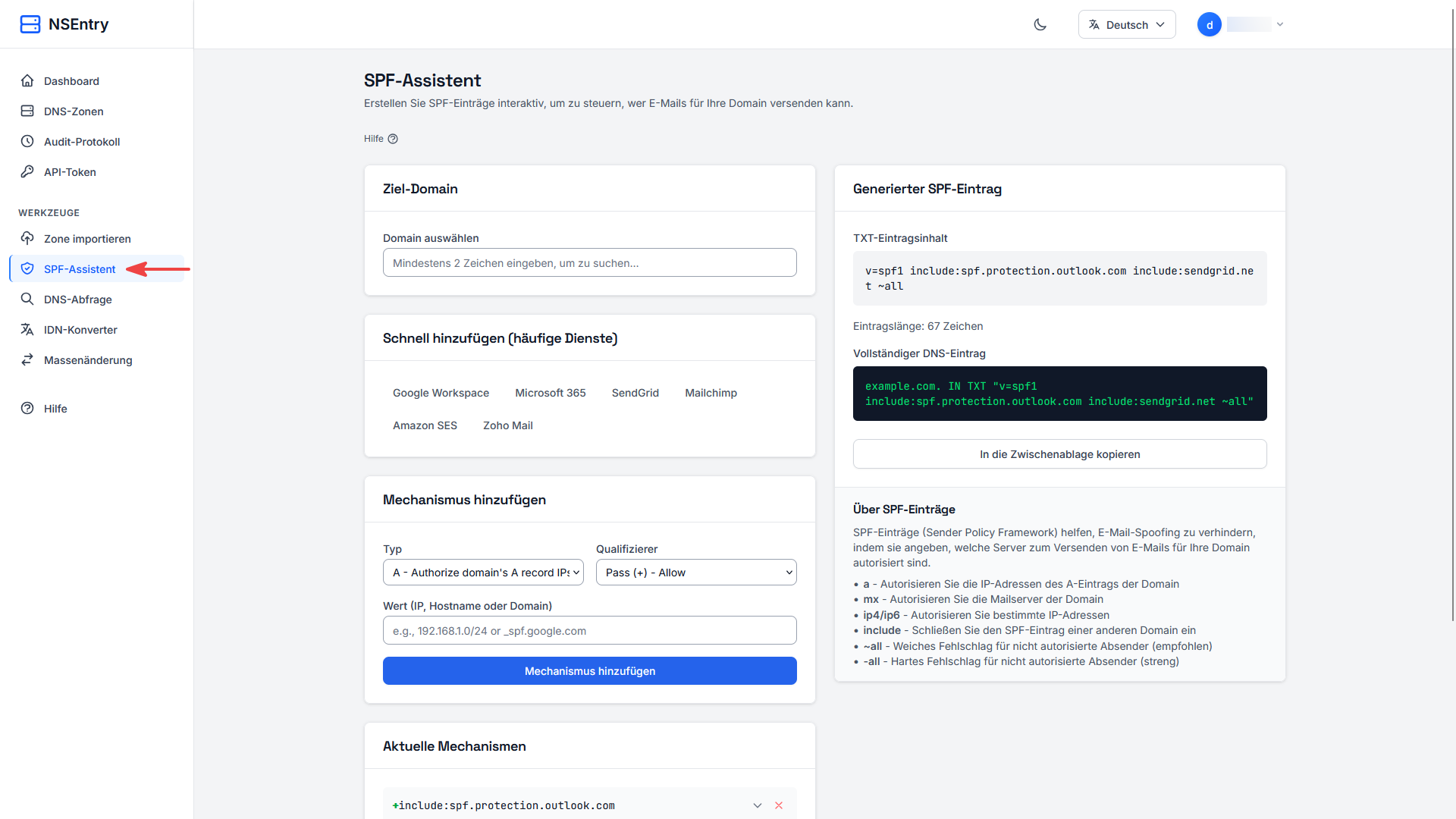Open the Hilfe sidebar entry
The width and height of the screenshot is (1456, 819).
[x=97, y=408]
